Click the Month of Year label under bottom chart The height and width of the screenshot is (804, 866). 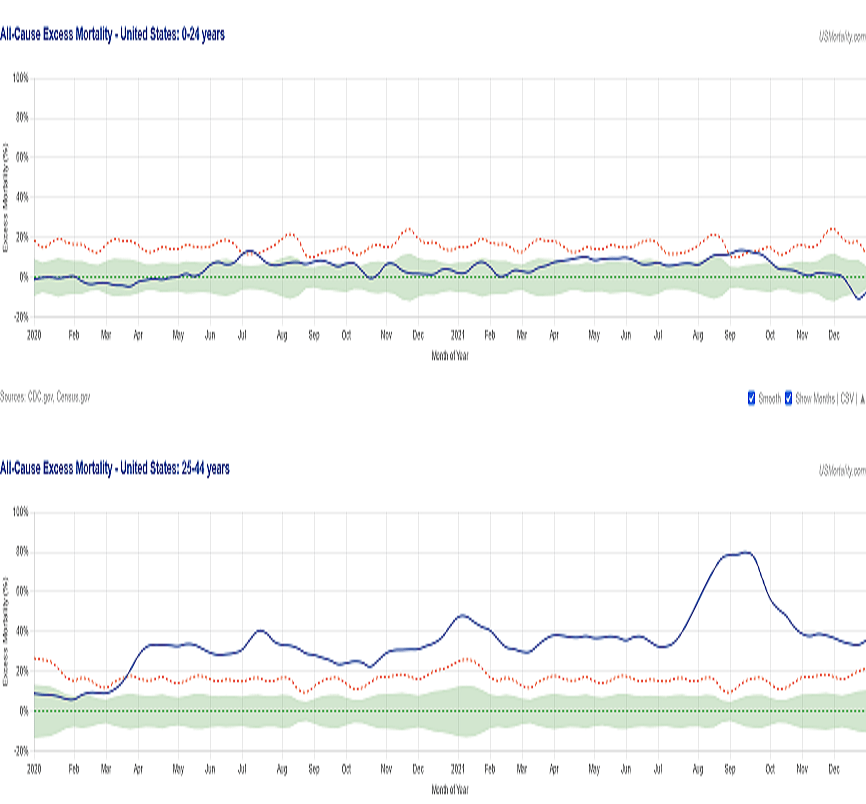click(450, 789)
